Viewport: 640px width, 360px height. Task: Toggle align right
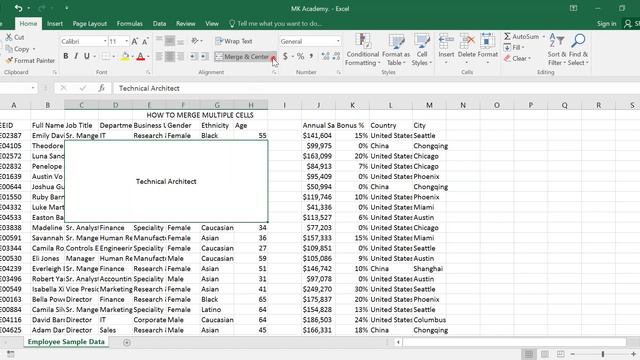pos(180,56)
